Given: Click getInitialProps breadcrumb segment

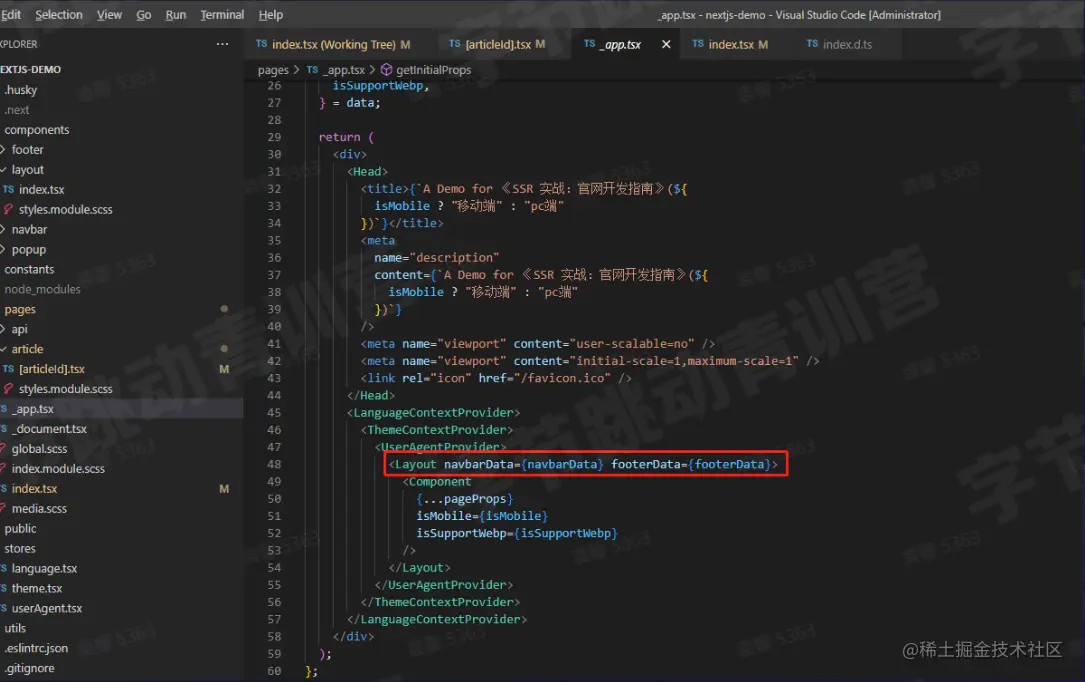Looking at the screenshot, I should 433,70.
